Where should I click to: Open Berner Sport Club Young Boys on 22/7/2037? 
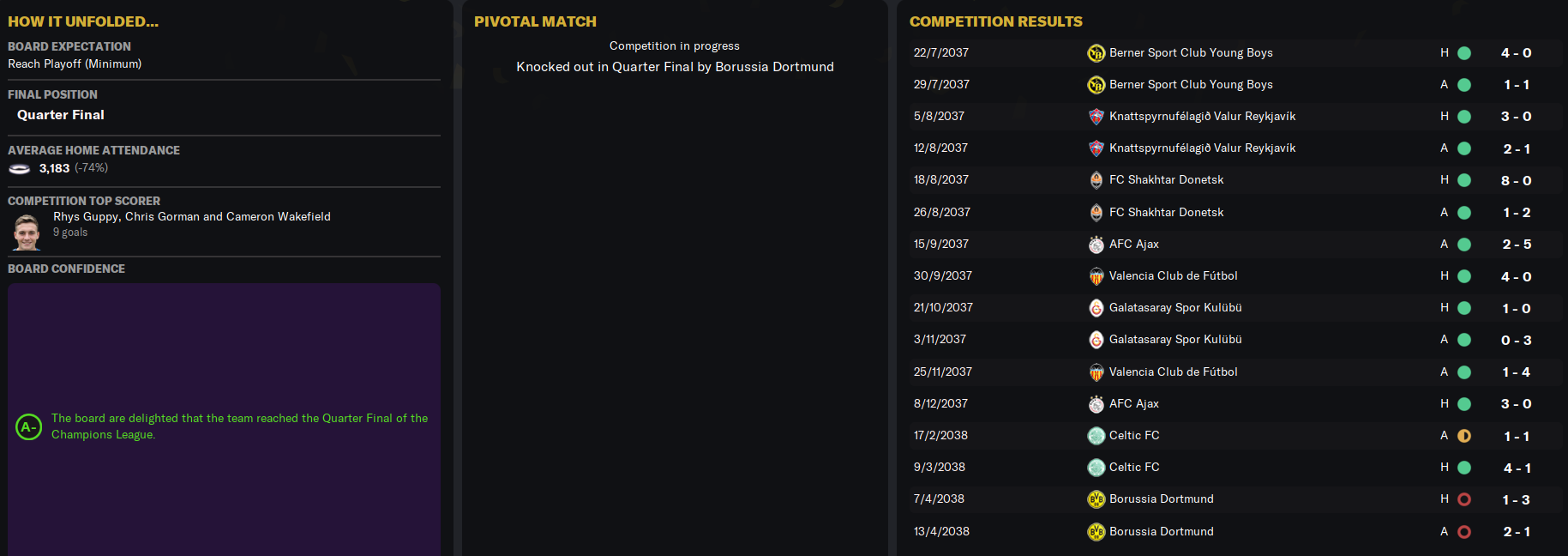(1191, 53)
